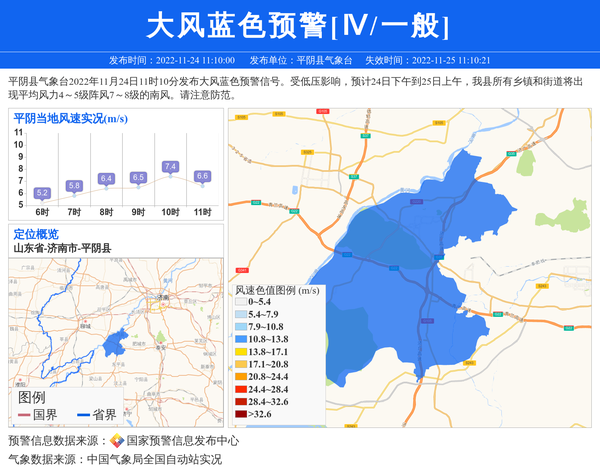Click the 7.4 wind speed marker at 10时
Viewport: 600px width, 471px height.
pyautogui.click(x=170, y=167)
